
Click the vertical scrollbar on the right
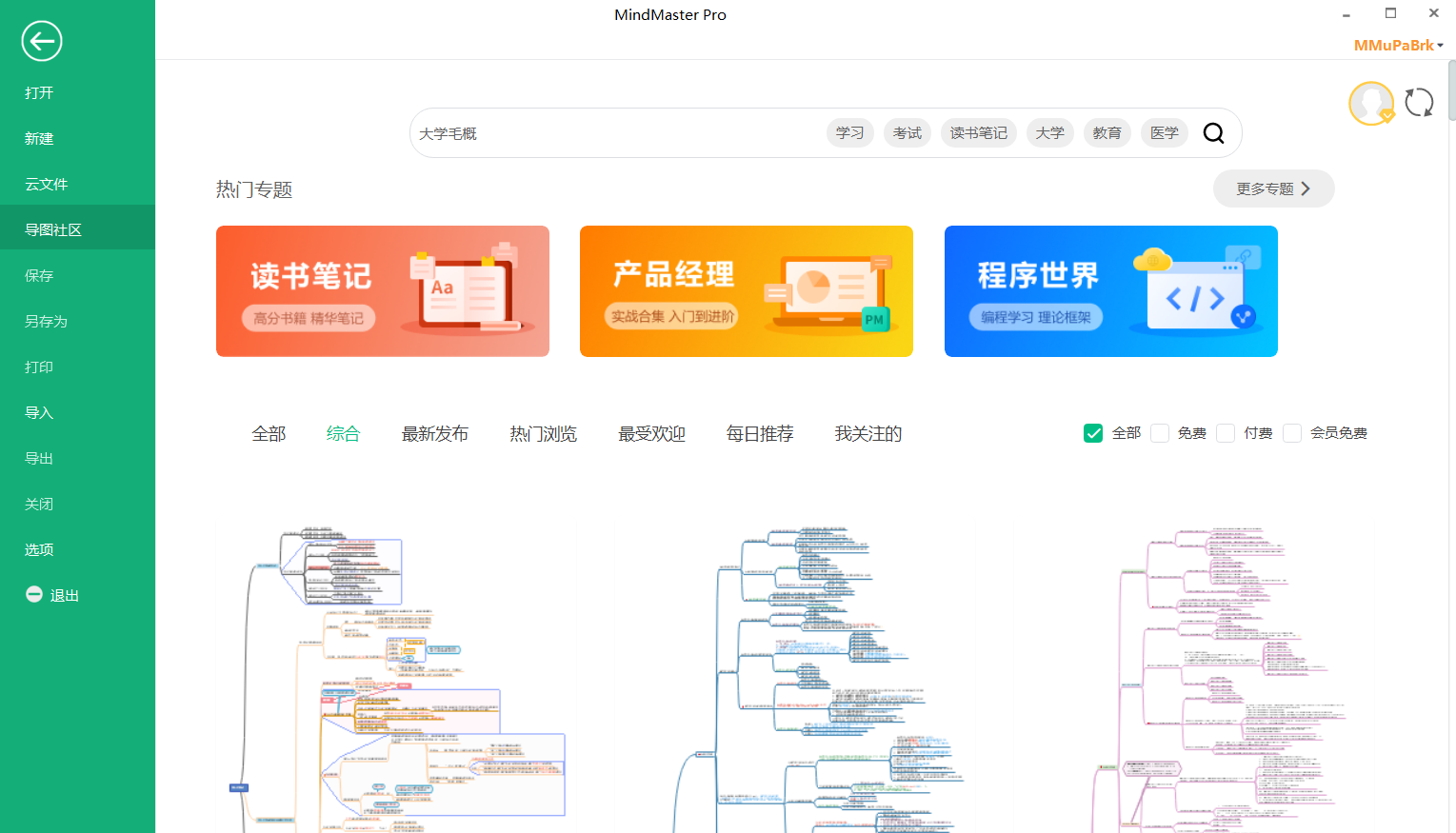click(x=1451, y=90)
